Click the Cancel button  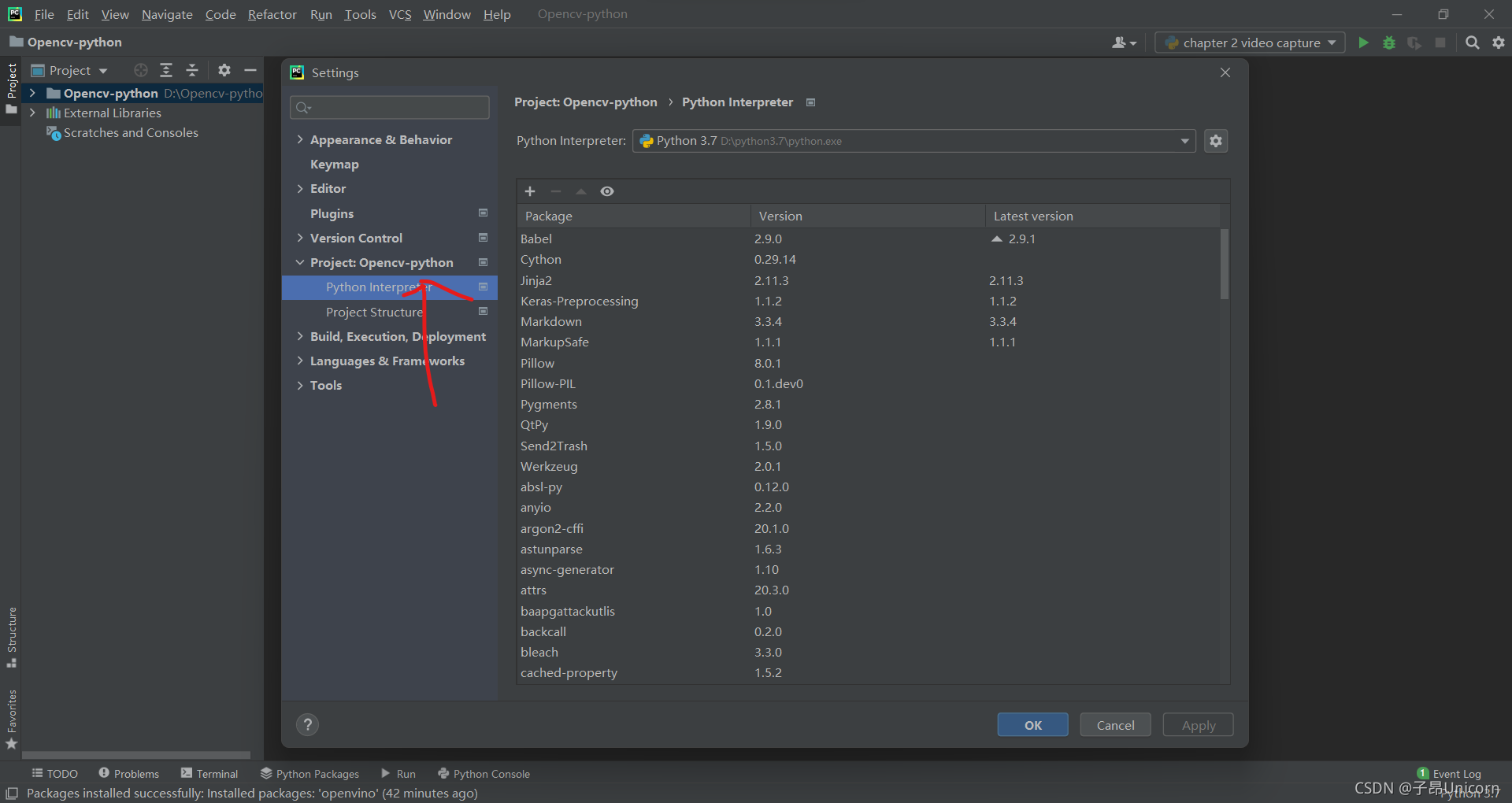(x=1116, y=725)
